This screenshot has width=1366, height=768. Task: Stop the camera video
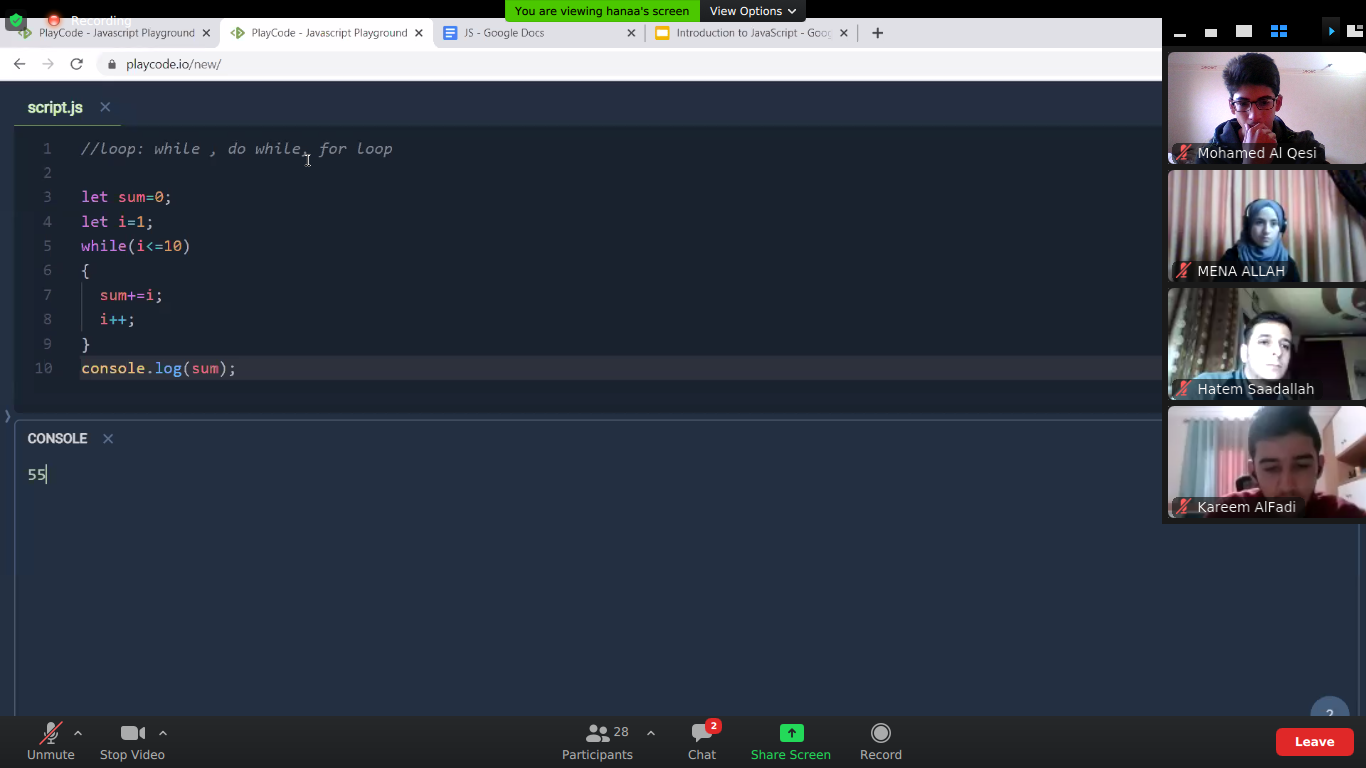pyautogui.click(x=132, y=742)
